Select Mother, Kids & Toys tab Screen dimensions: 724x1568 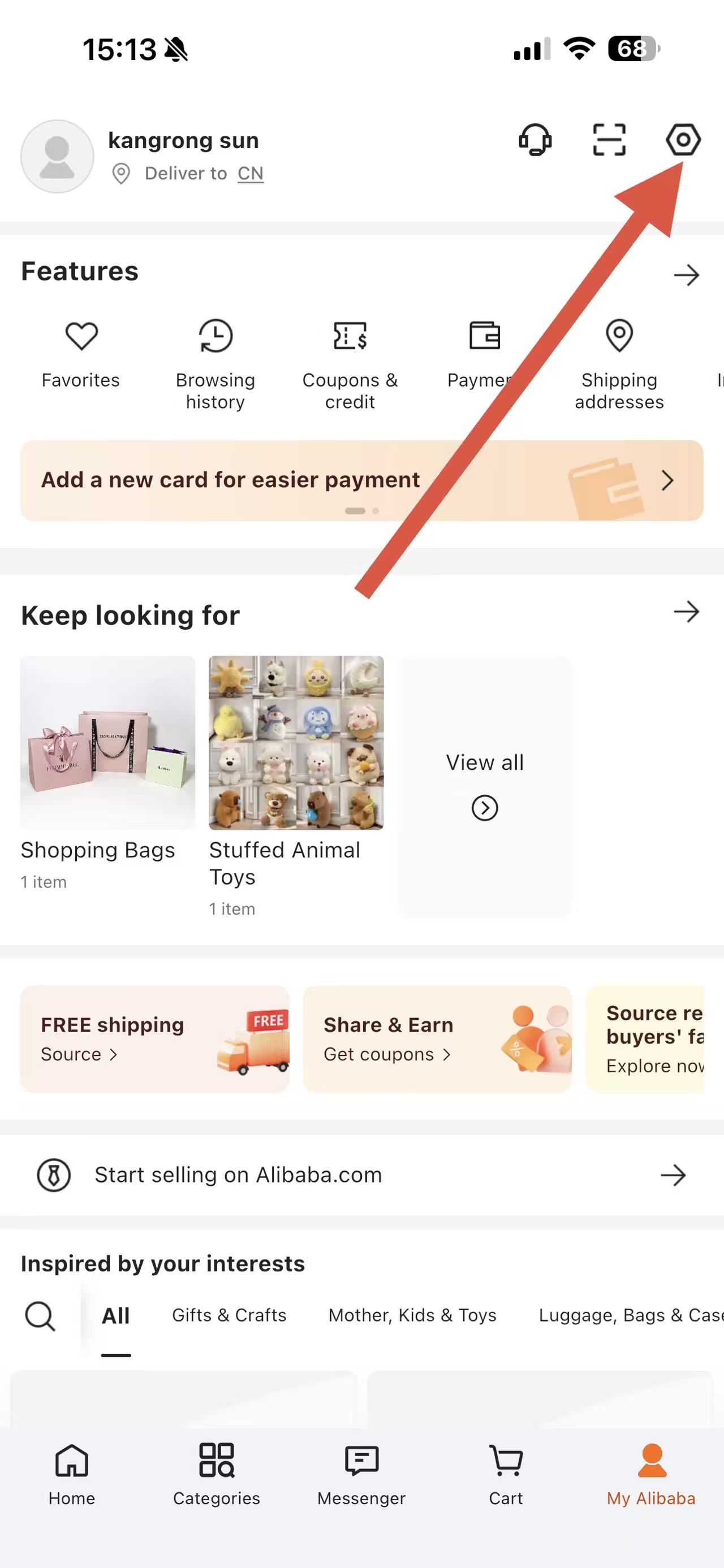pos(412,1315)
